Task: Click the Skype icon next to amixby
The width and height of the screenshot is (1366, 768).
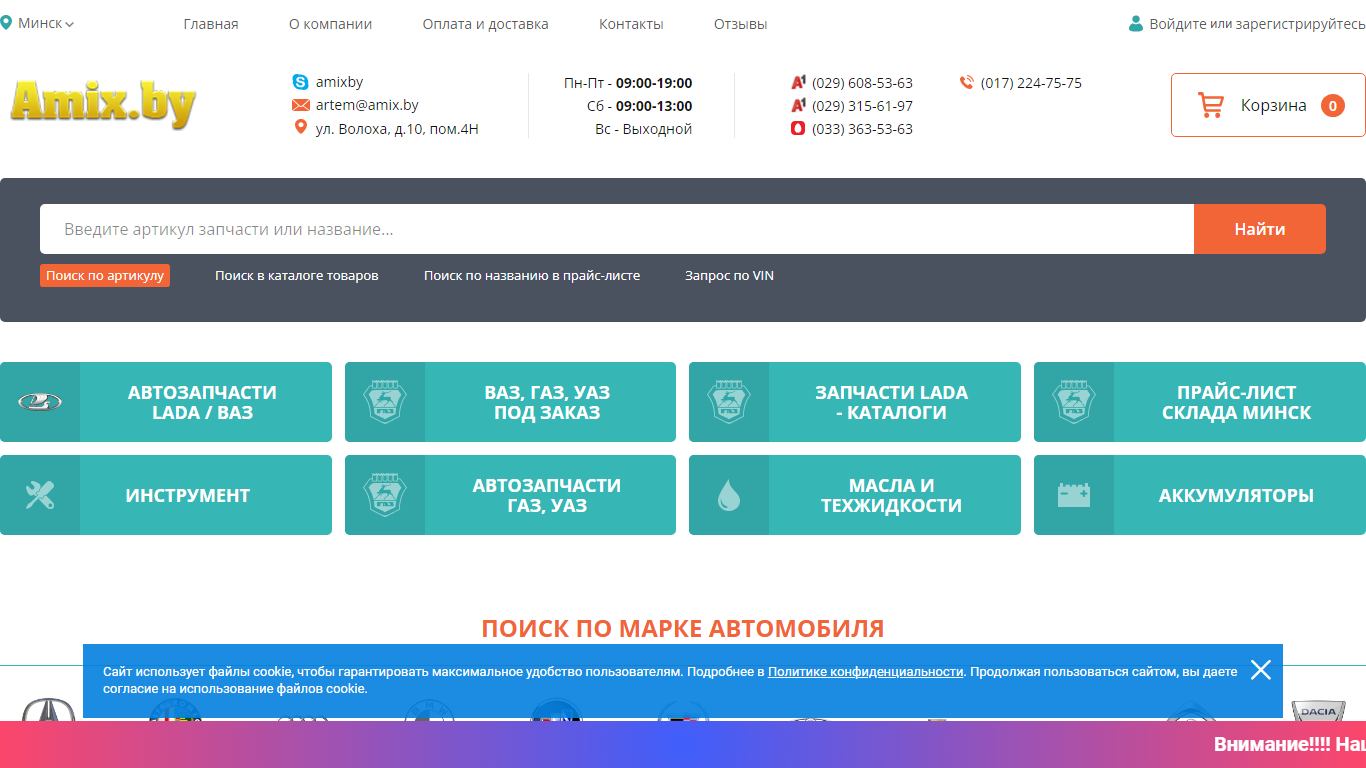Action: [300, 82]
